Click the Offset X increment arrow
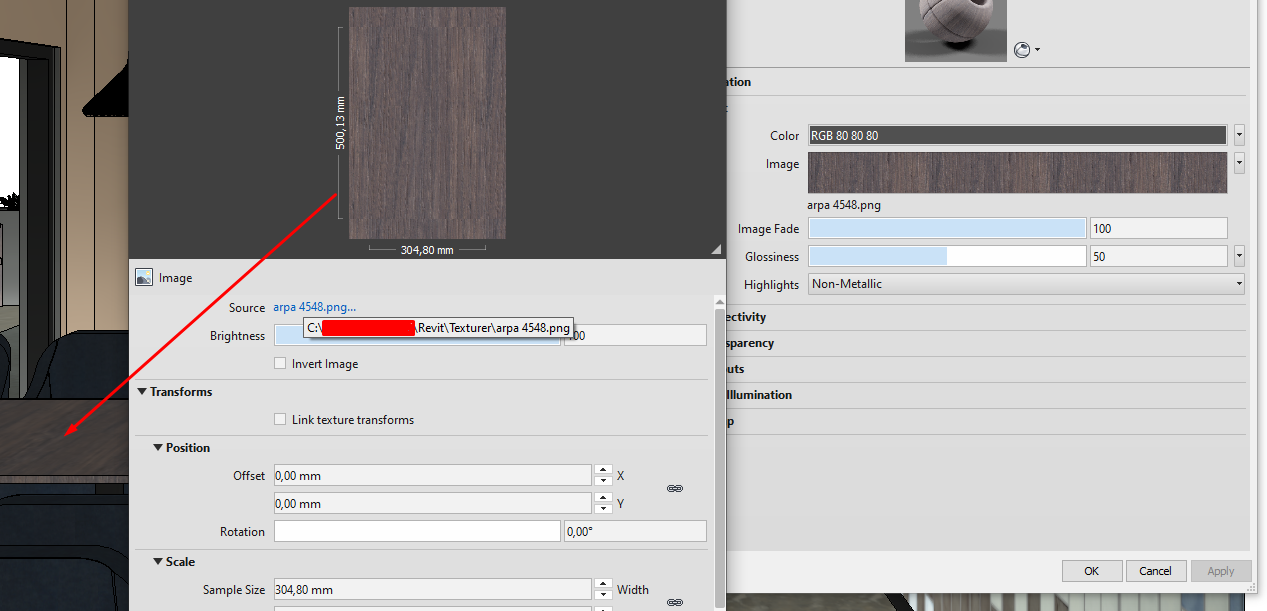 [x=603, y=470]
